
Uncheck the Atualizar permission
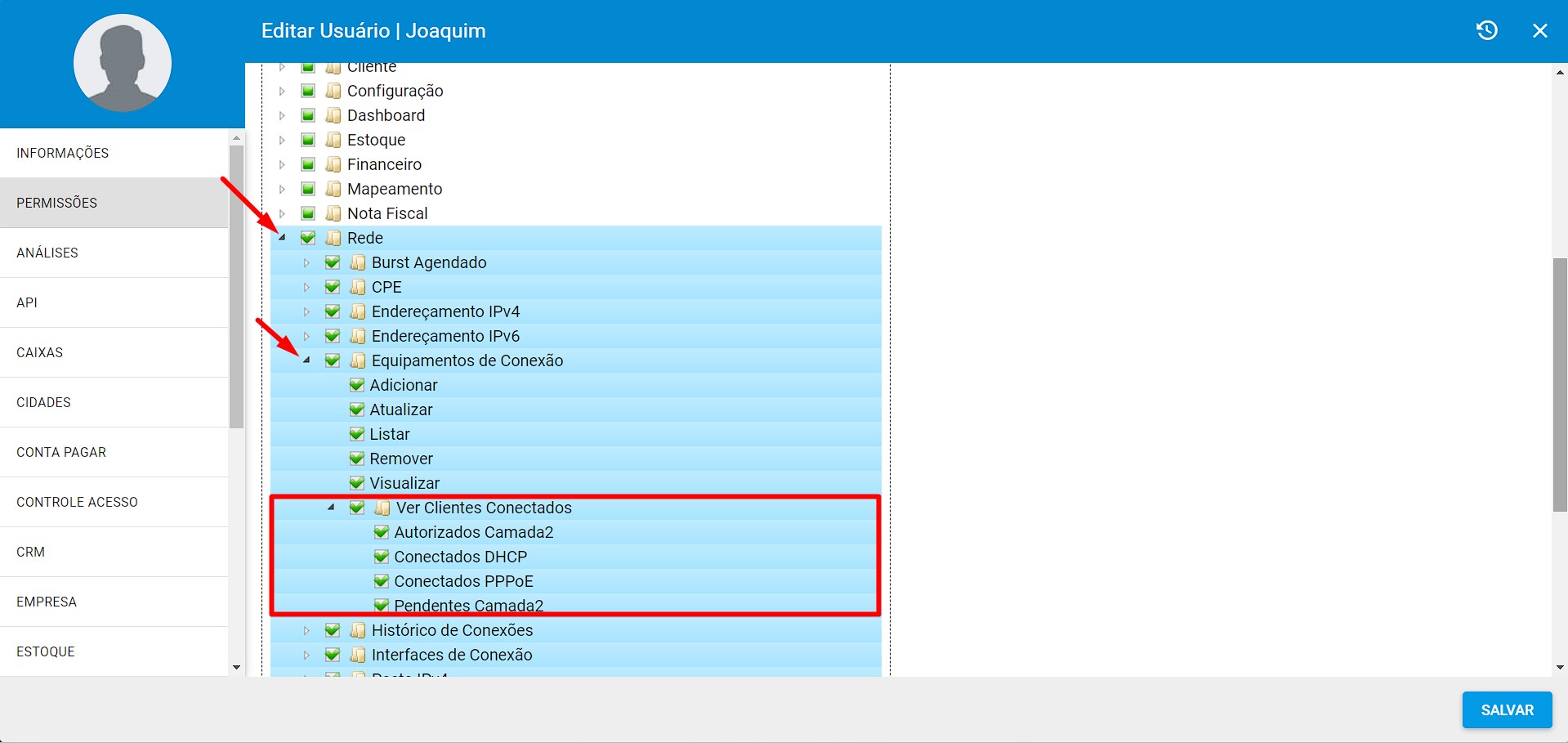click(x=357, y=410)
